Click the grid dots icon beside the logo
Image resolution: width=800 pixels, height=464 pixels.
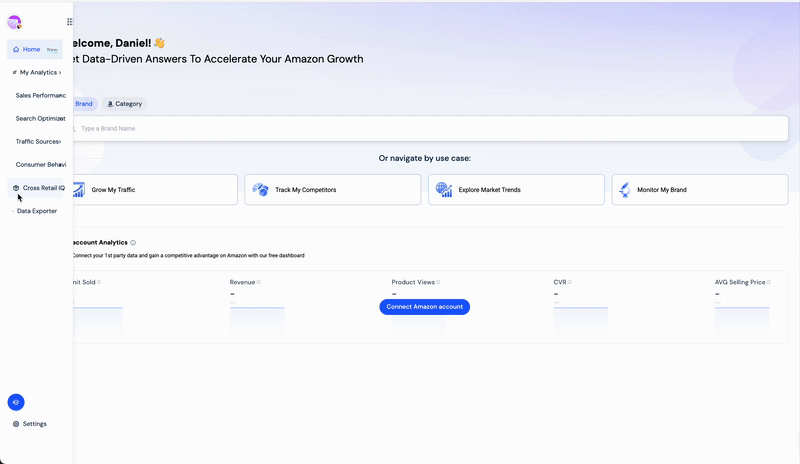69,21
